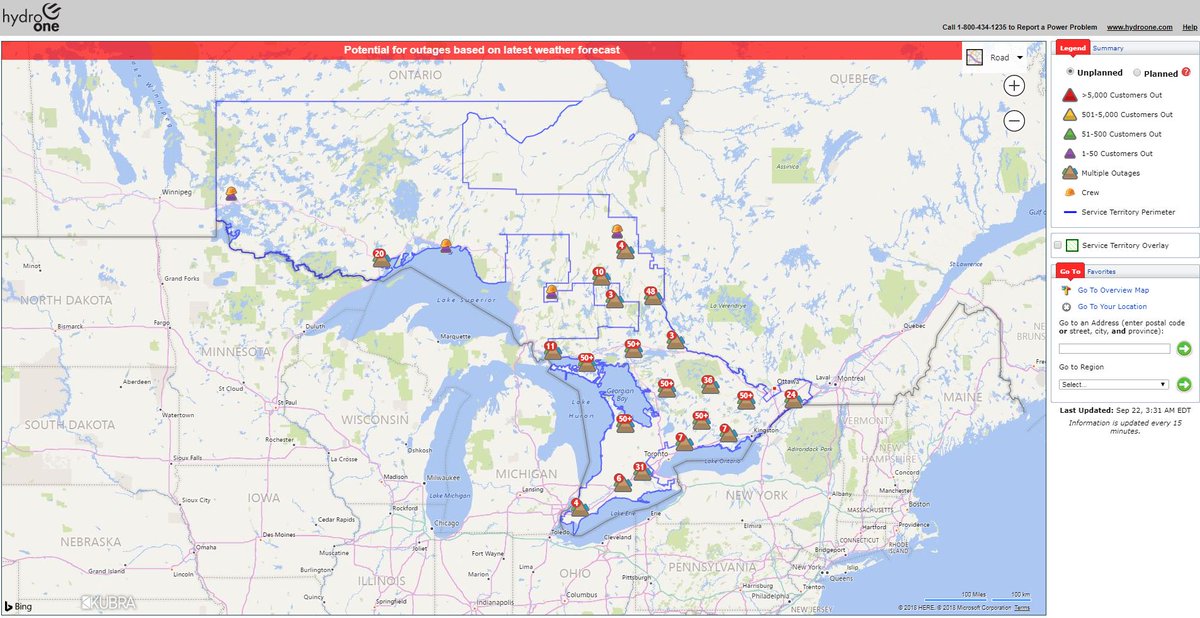Click the Help link in the top bar

pos(1191,27)
